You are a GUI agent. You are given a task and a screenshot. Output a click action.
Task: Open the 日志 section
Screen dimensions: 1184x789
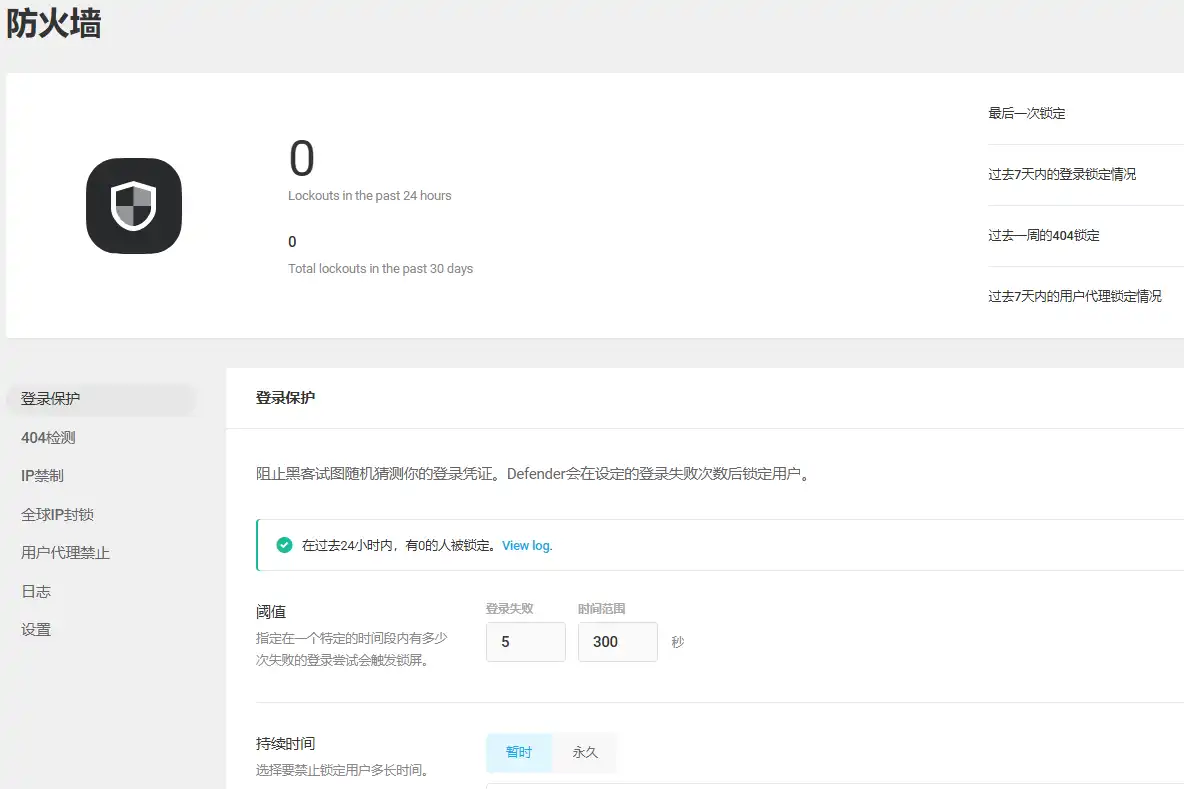[35, 591]
